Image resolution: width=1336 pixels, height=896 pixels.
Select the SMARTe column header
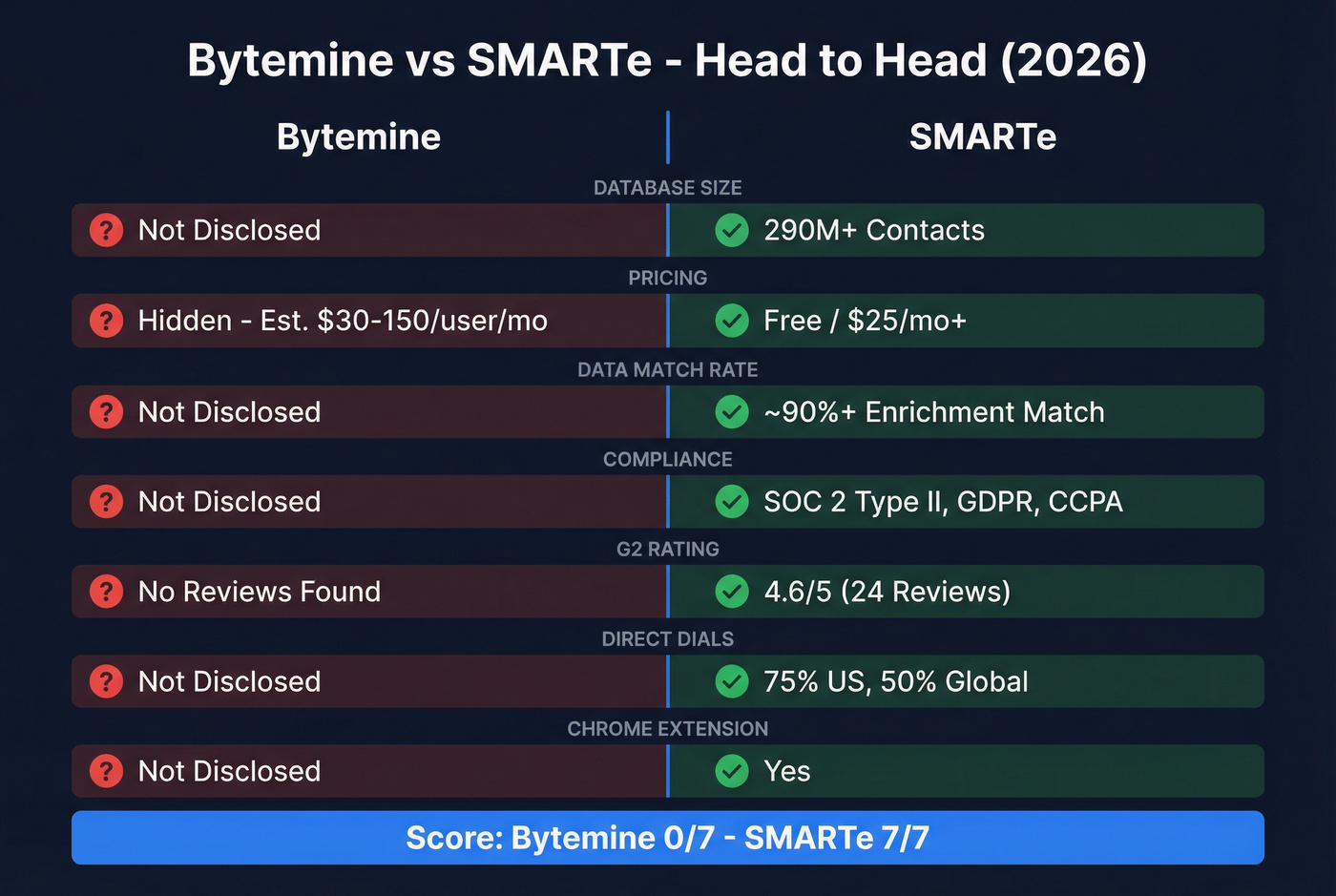click(x=983, y=137)
